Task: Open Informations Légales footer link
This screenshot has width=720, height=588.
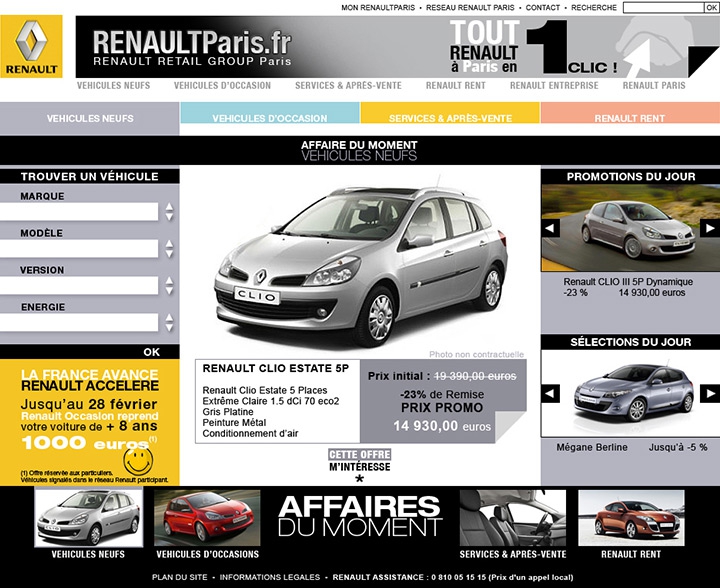Action: [270, 577]
